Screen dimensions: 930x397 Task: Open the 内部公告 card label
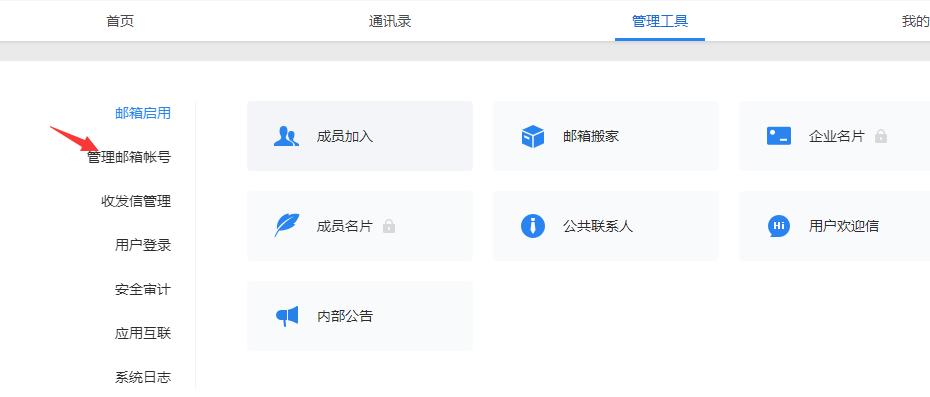(x=345, y=316)
